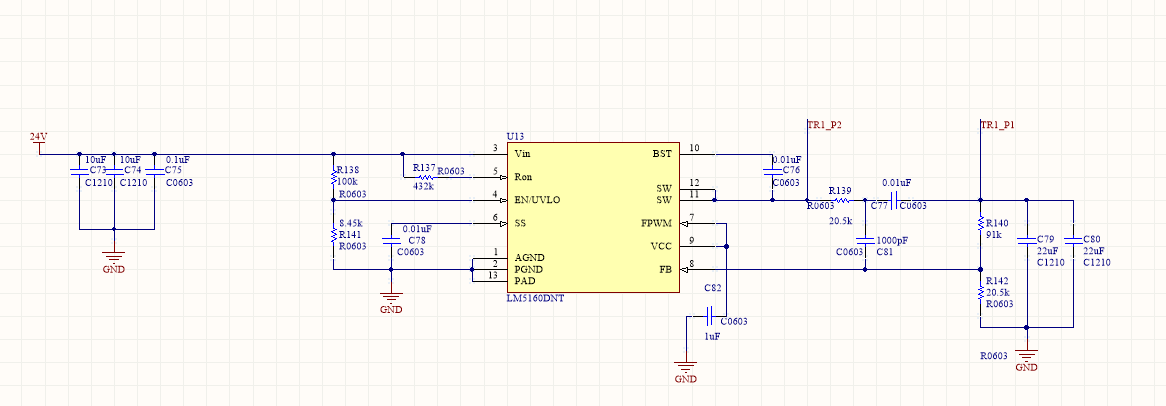Click the TR1_P2 net label

click(x=824, y=126)
